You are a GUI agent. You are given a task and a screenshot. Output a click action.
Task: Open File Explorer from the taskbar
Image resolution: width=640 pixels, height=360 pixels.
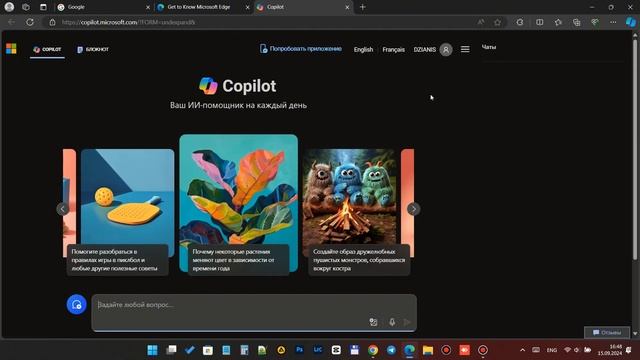pyautogui.click(x=428, y=350)
